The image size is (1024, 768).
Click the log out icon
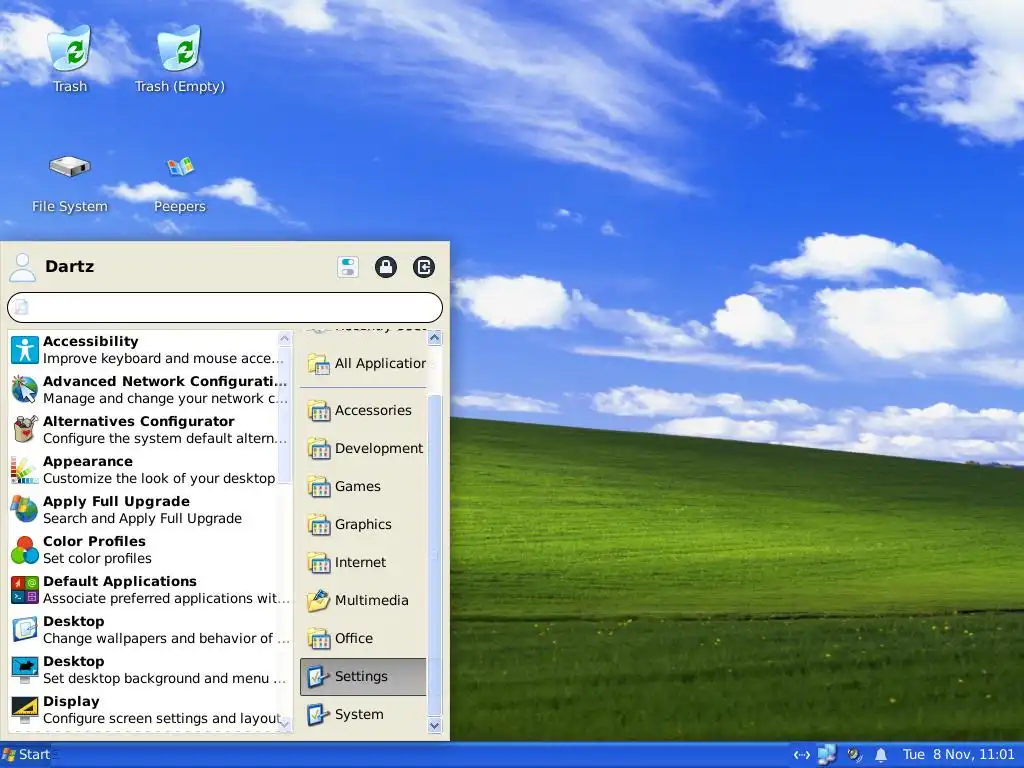coord(424,267)
